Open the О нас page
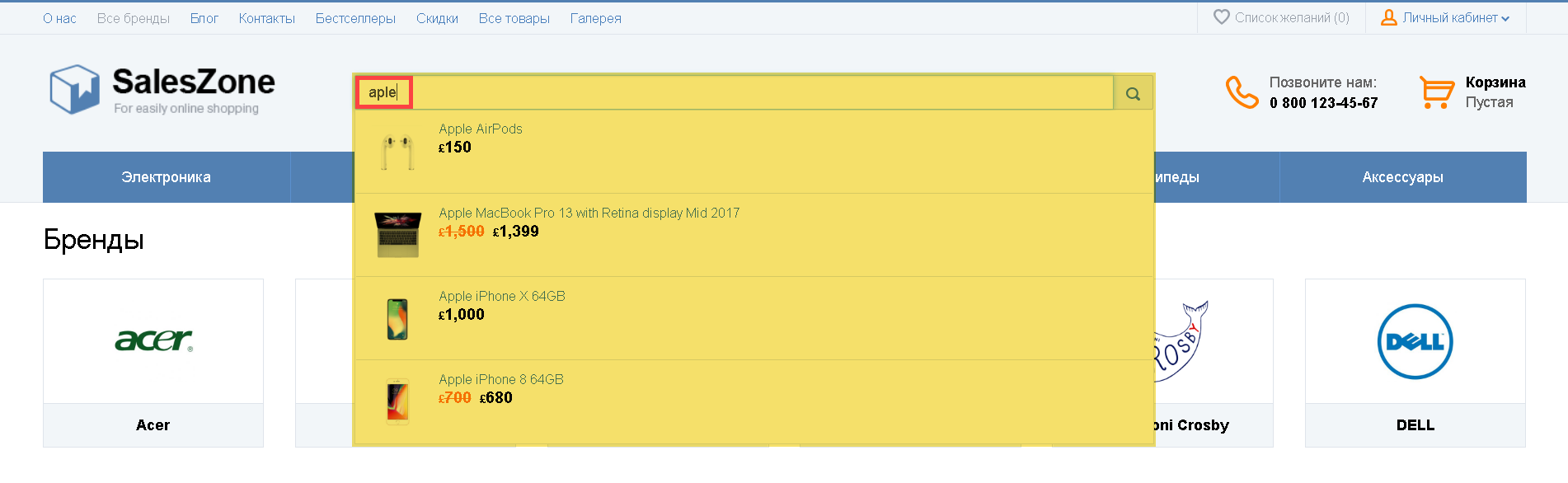The width and height of the screenshot is (1568, 483). [x=59, y=18]
